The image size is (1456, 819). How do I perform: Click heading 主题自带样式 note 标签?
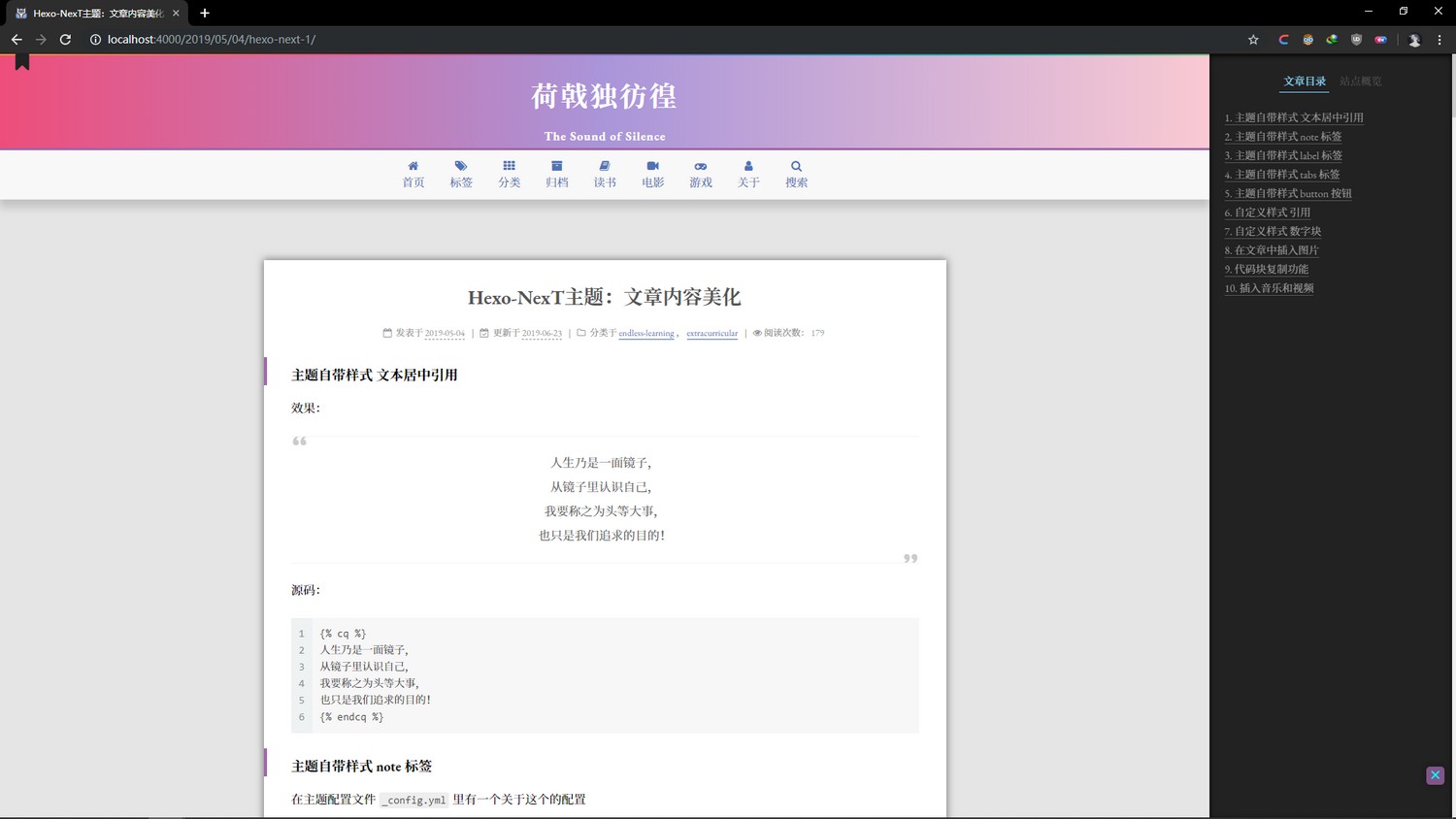click(361, 767)
